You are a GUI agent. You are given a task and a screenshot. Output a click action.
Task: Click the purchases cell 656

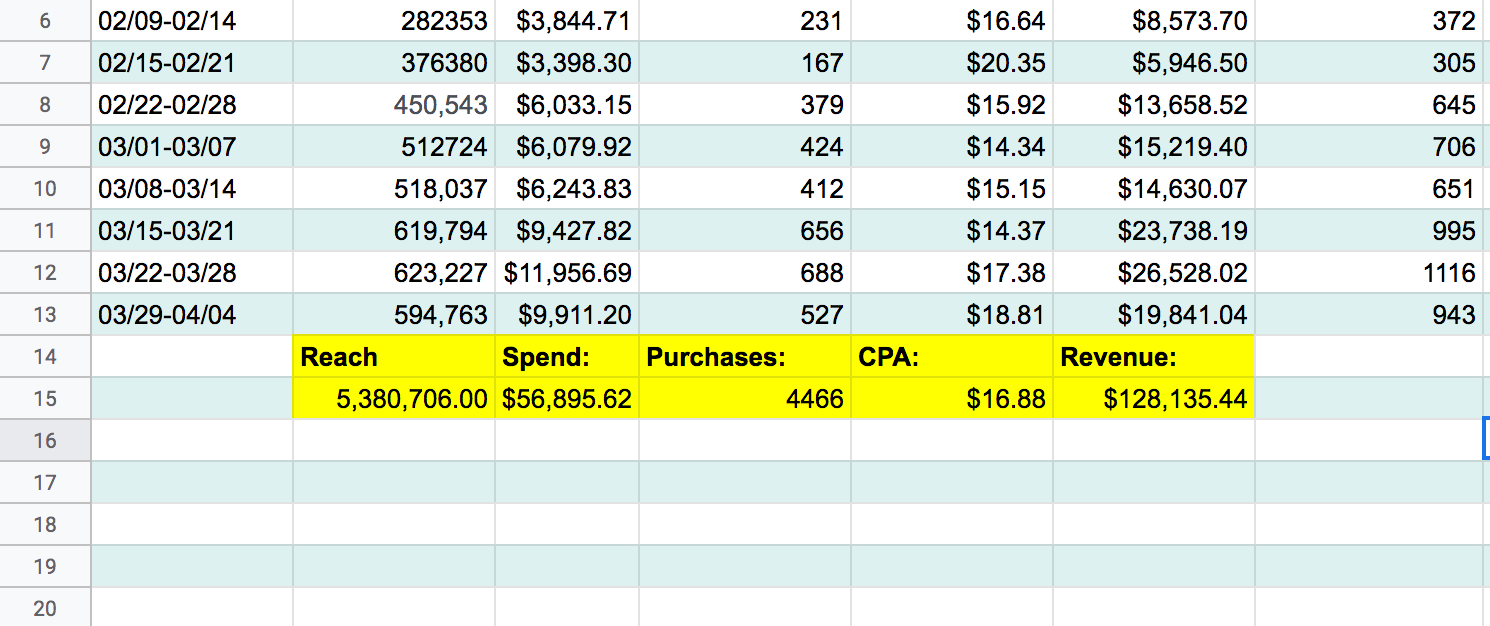click(745, 231)
